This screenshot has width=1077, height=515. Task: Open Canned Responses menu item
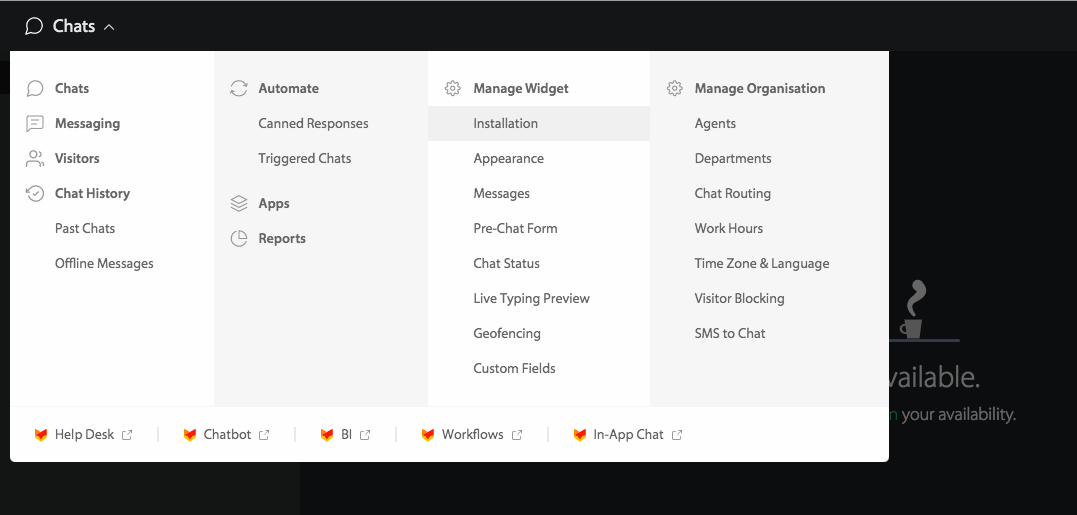point(313,124)
